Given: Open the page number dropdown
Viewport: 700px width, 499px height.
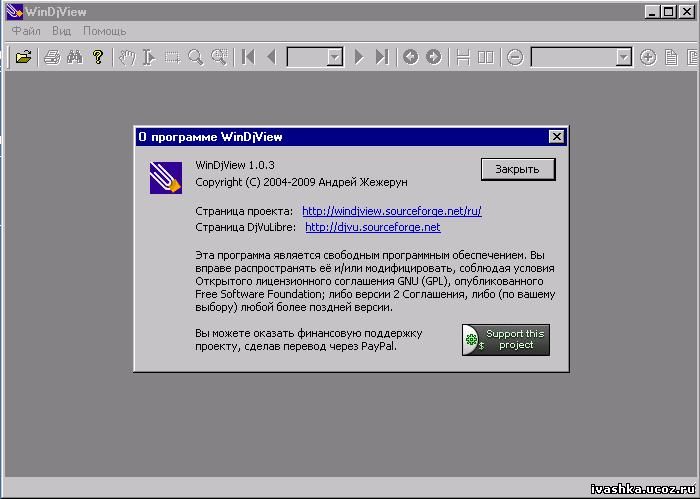Looking at the screenshot, I should (x=334, y=57).
